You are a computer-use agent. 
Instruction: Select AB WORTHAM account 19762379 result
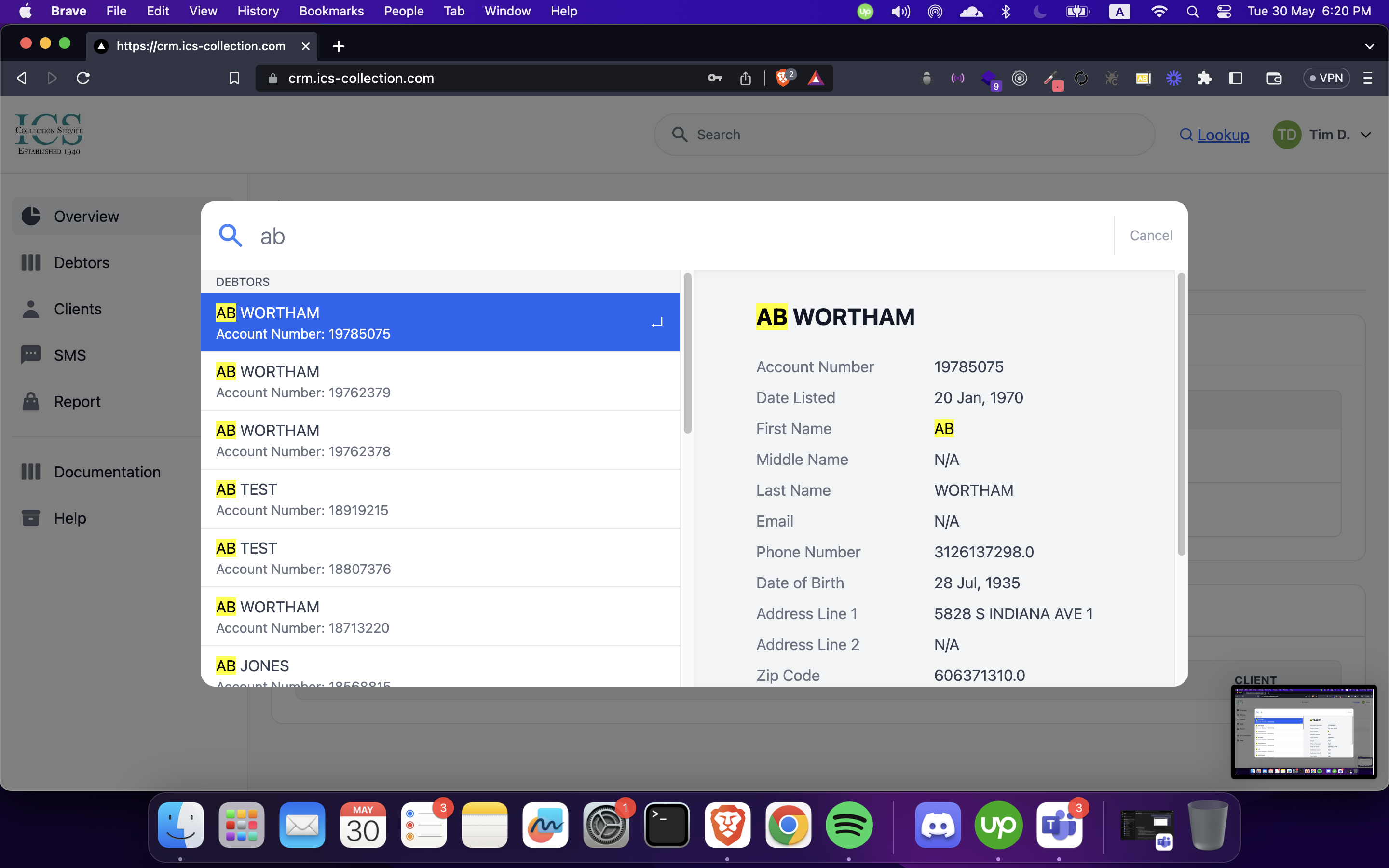(440, 381)
